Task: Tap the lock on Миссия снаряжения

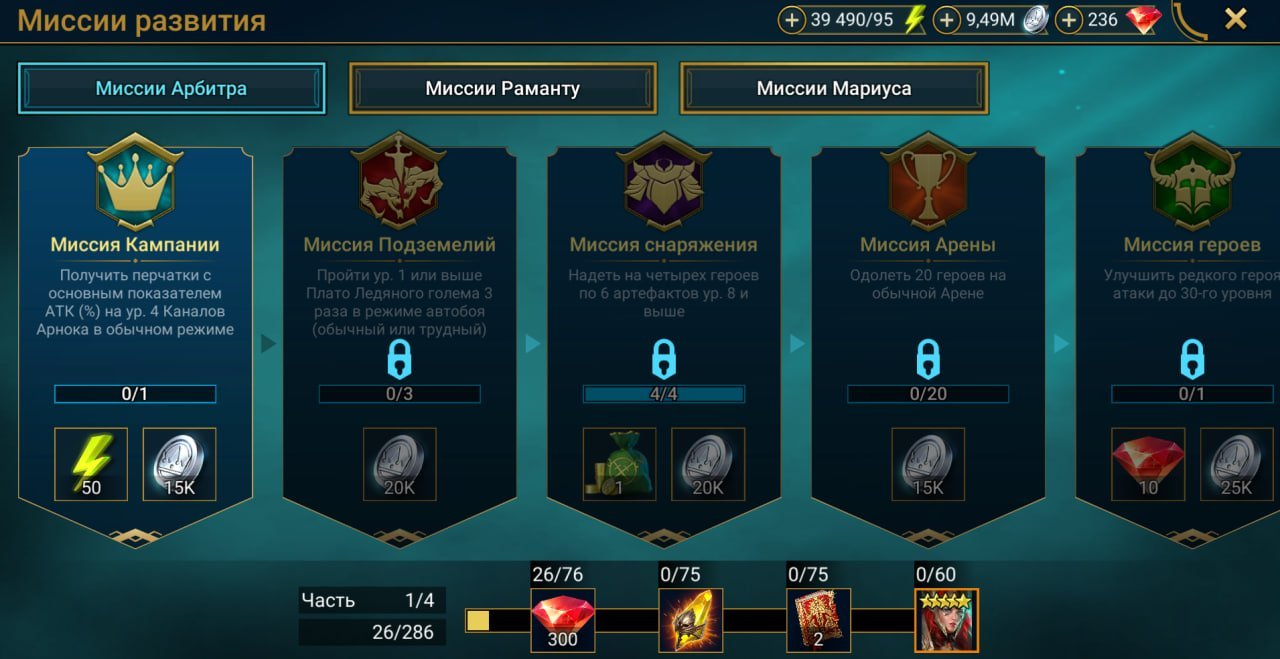Action: pos(664,359)
